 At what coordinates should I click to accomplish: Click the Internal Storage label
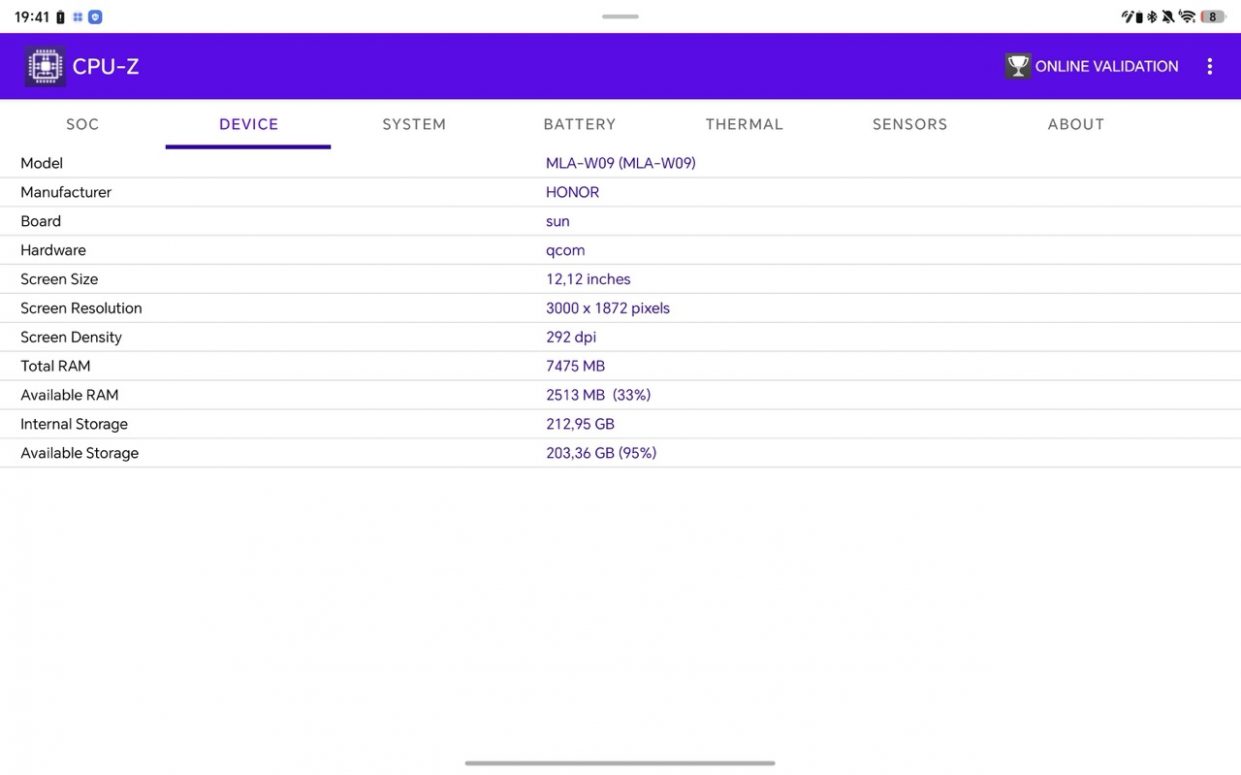click(74, 424)
